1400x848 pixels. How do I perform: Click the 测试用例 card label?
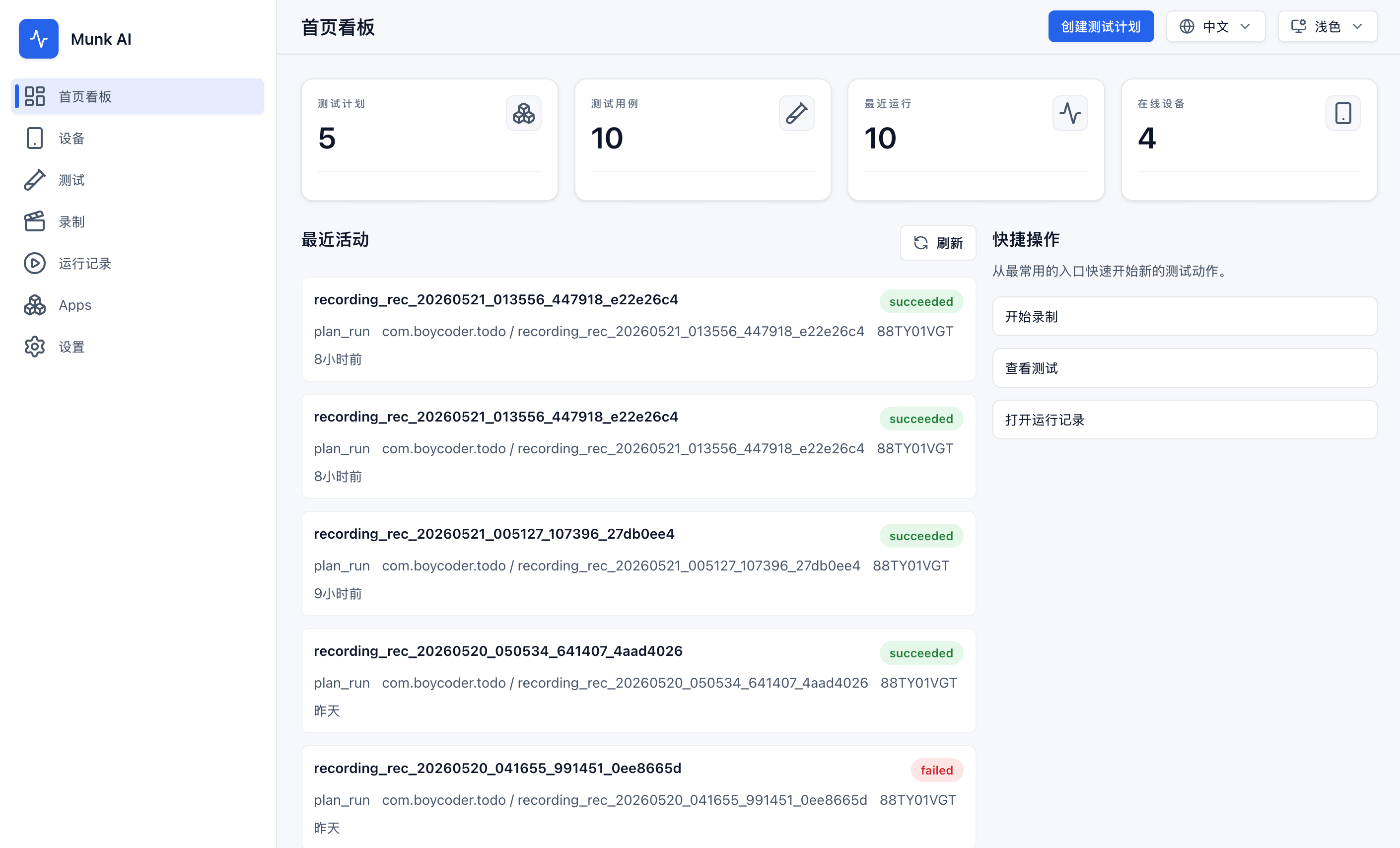point(614,103)
